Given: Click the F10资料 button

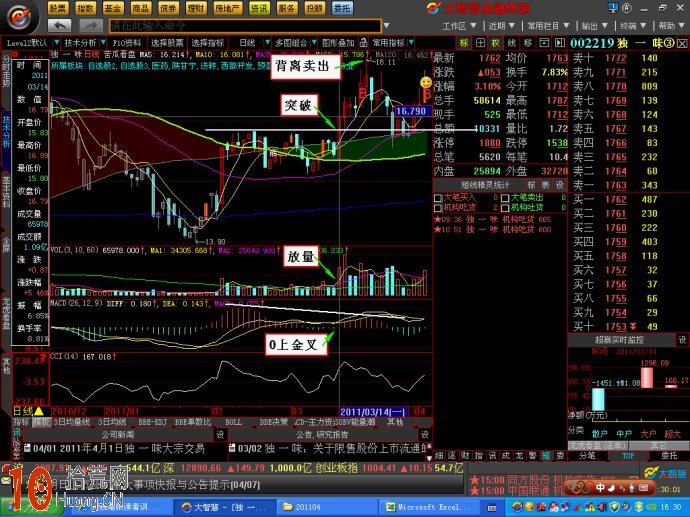Looking at the screenshot, I should (126, 43).
